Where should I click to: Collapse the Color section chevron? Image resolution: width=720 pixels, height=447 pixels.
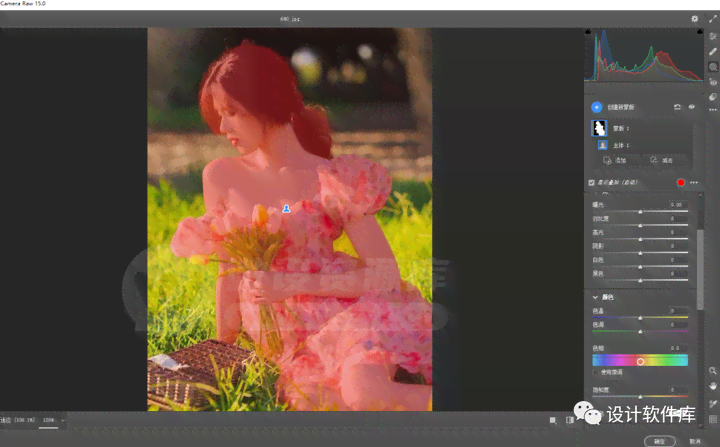(x=595, y=297)
